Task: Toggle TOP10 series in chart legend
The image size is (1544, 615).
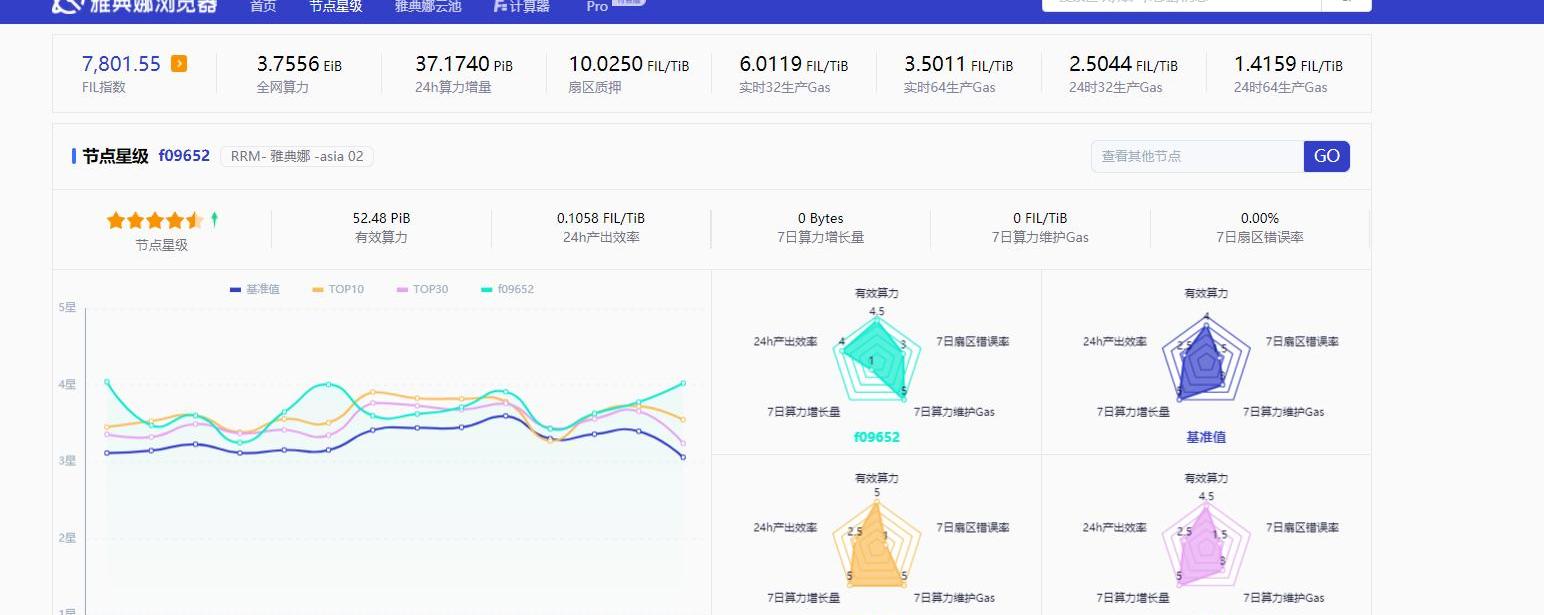Action: (338, 289)
